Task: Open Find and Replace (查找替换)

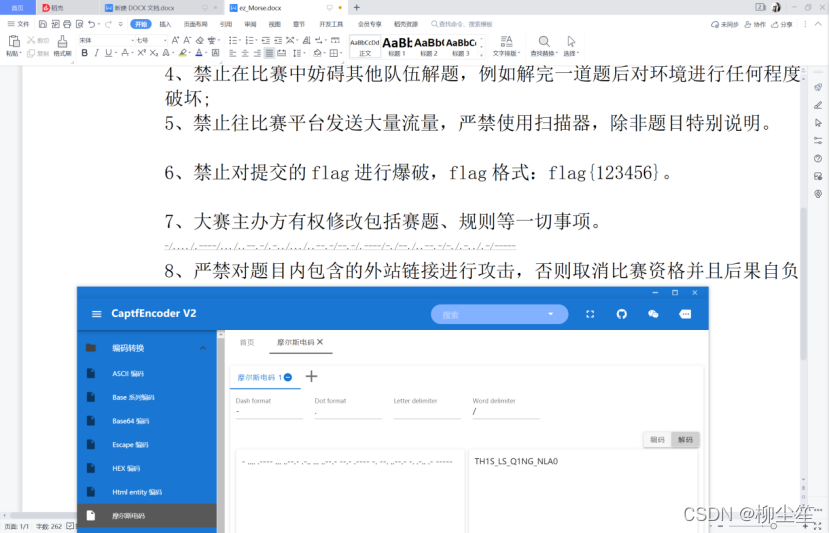Action: 543,46
